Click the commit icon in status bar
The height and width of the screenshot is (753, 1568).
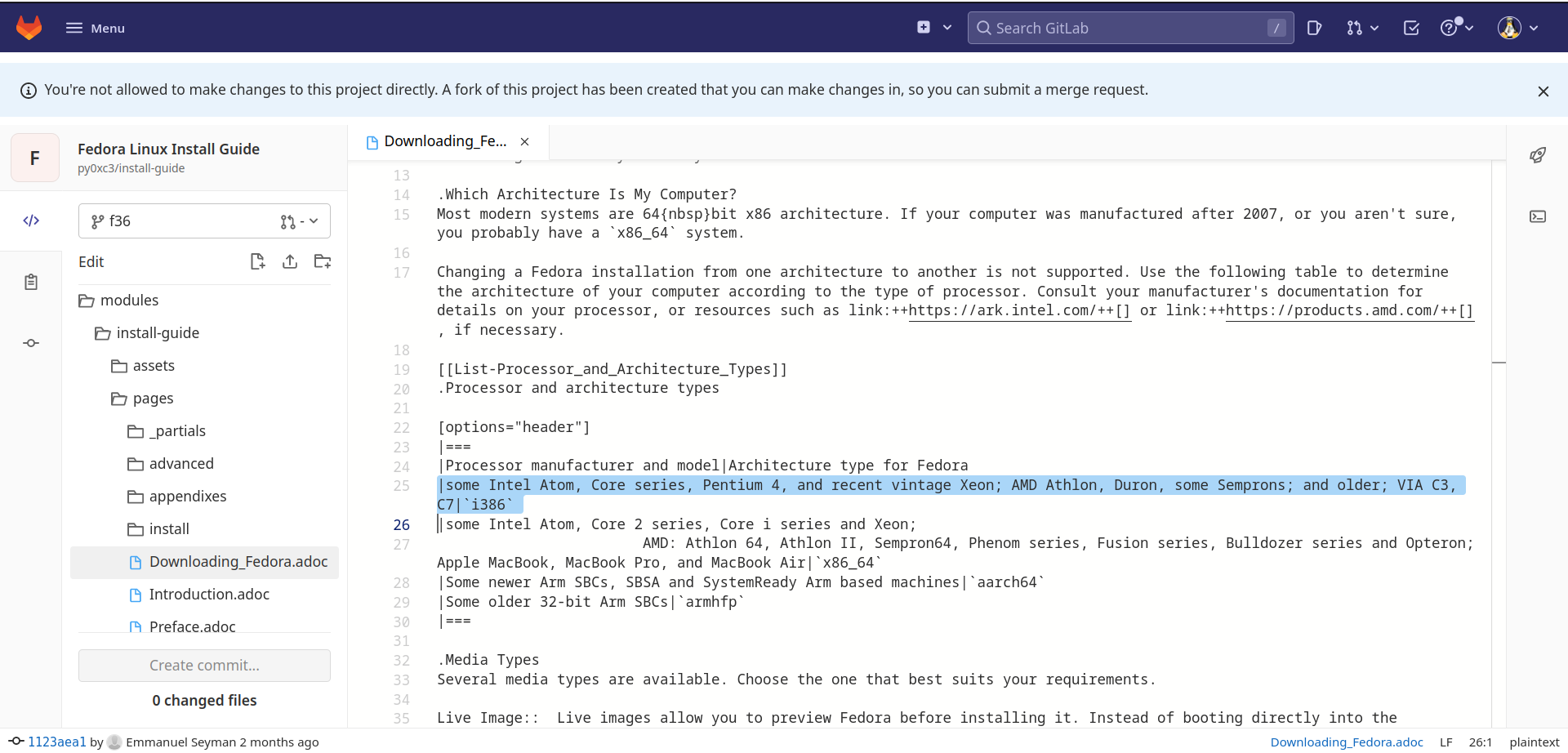point(16,741)
